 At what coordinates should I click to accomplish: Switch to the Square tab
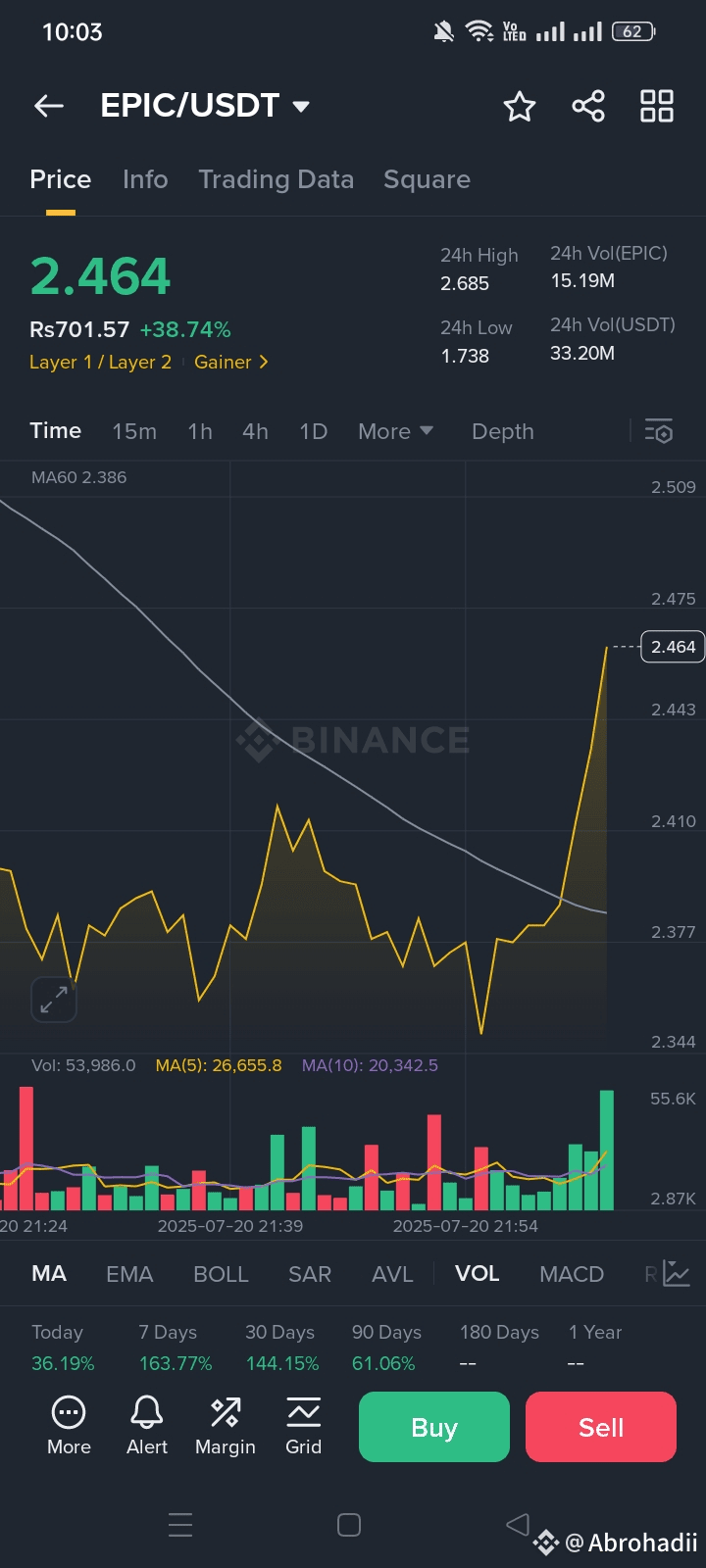(x=427, y=180)
